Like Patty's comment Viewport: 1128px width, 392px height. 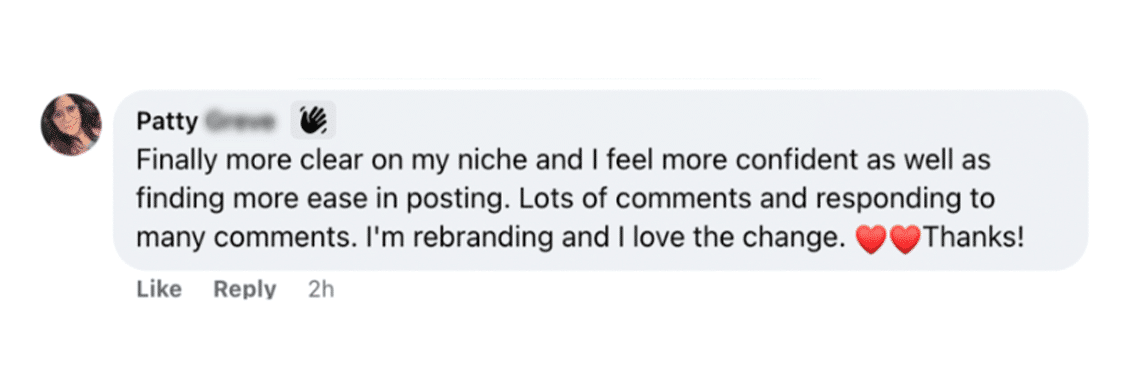(x=159, y=289)
